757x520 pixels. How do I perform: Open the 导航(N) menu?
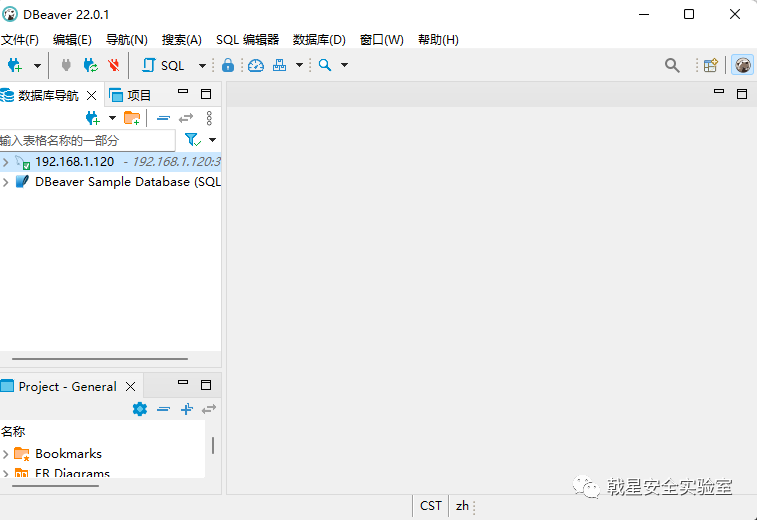click(126, 40)
